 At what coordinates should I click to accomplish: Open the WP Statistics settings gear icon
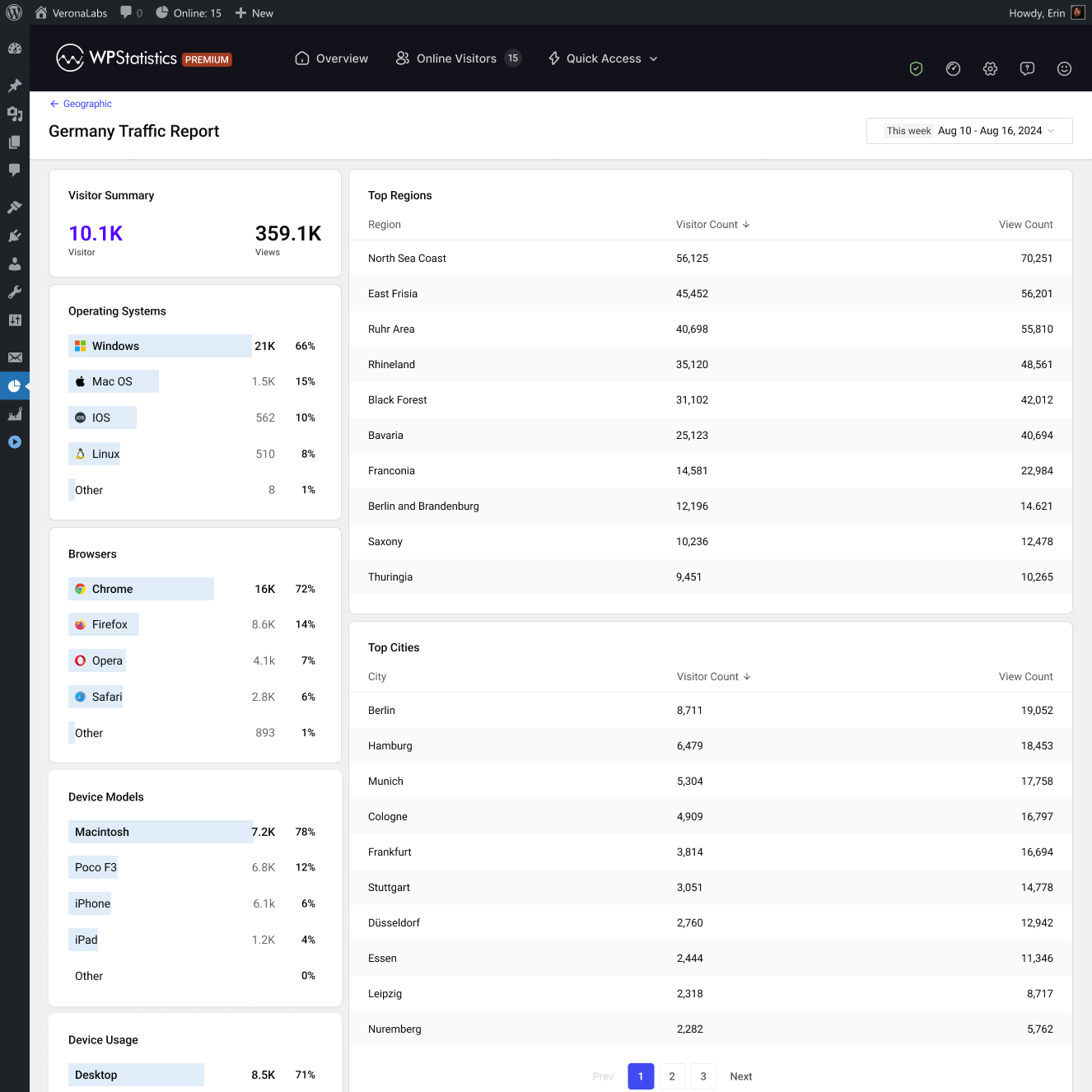(990, 69)
